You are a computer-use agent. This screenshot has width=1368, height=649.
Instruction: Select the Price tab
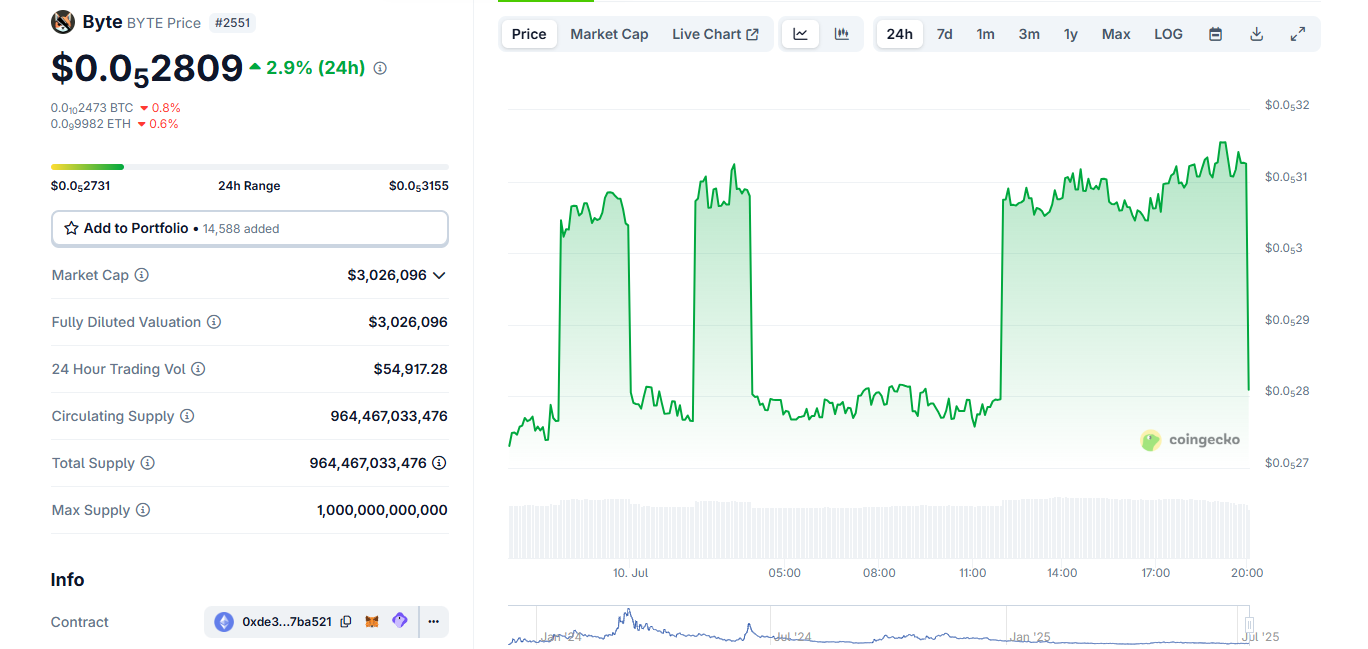coord(529,34)
